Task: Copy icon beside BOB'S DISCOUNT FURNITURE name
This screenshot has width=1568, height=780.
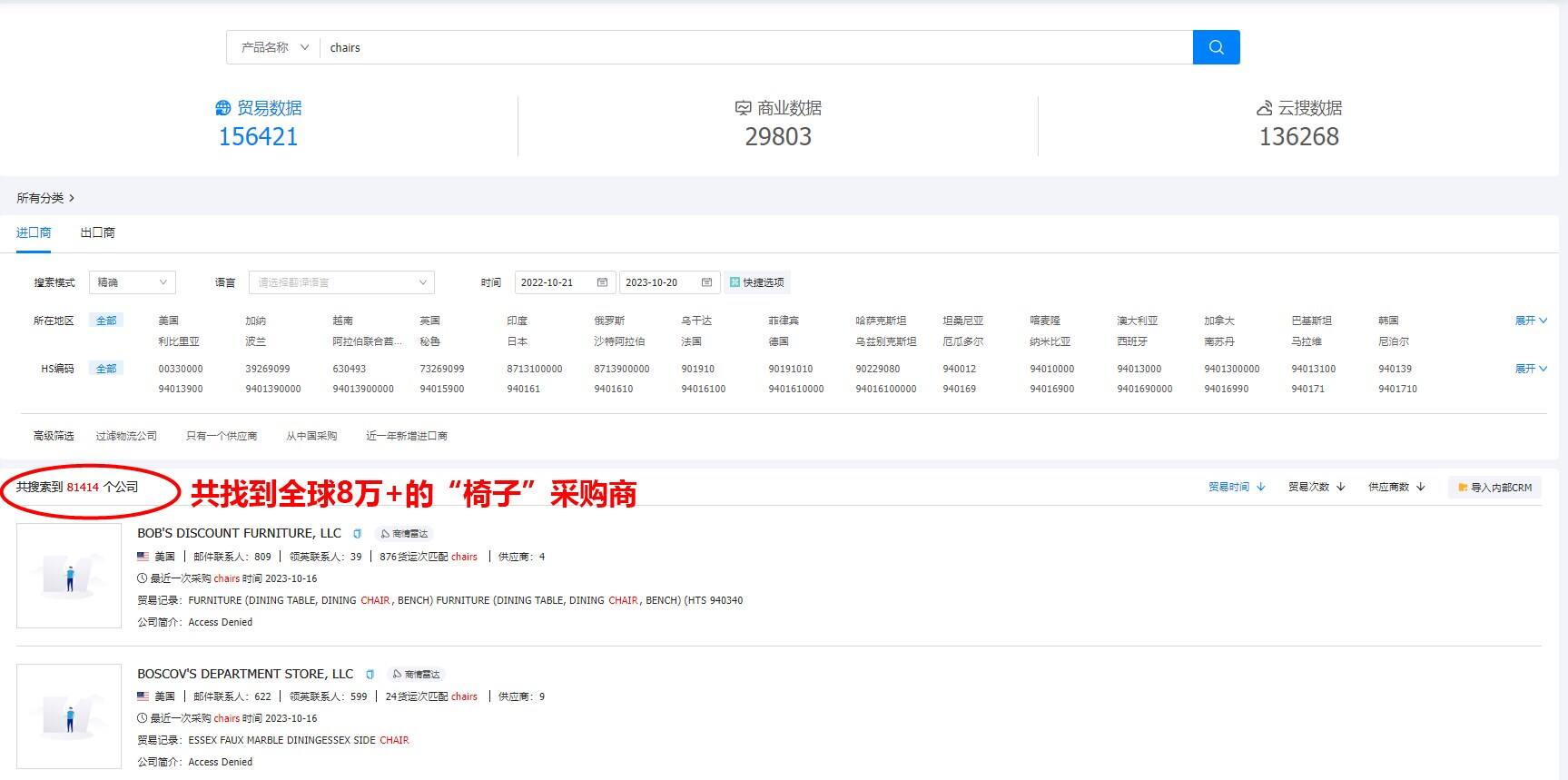Action: 357,534
